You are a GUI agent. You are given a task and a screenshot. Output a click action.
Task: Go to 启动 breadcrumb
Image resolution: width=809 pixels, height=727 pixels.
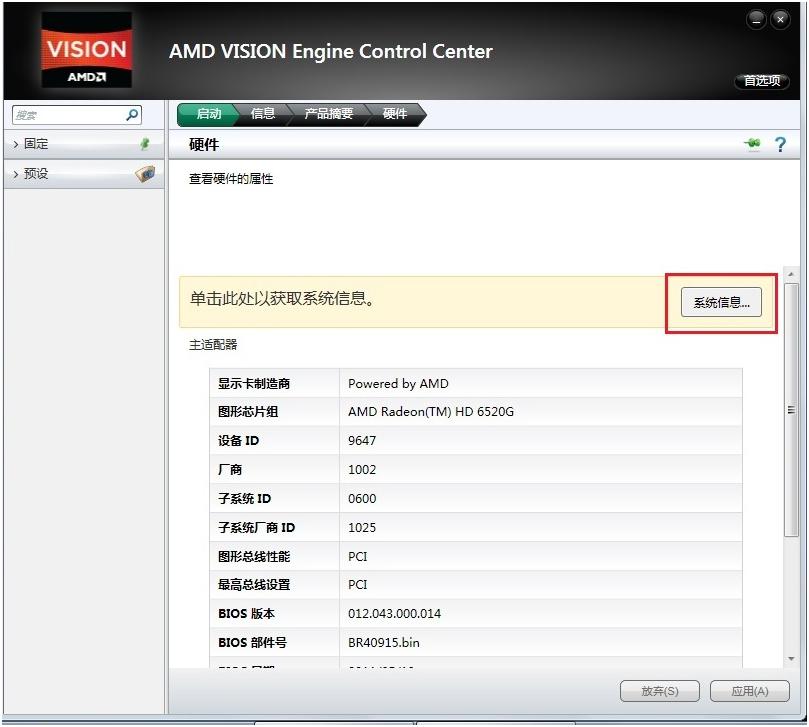[208, 114]
